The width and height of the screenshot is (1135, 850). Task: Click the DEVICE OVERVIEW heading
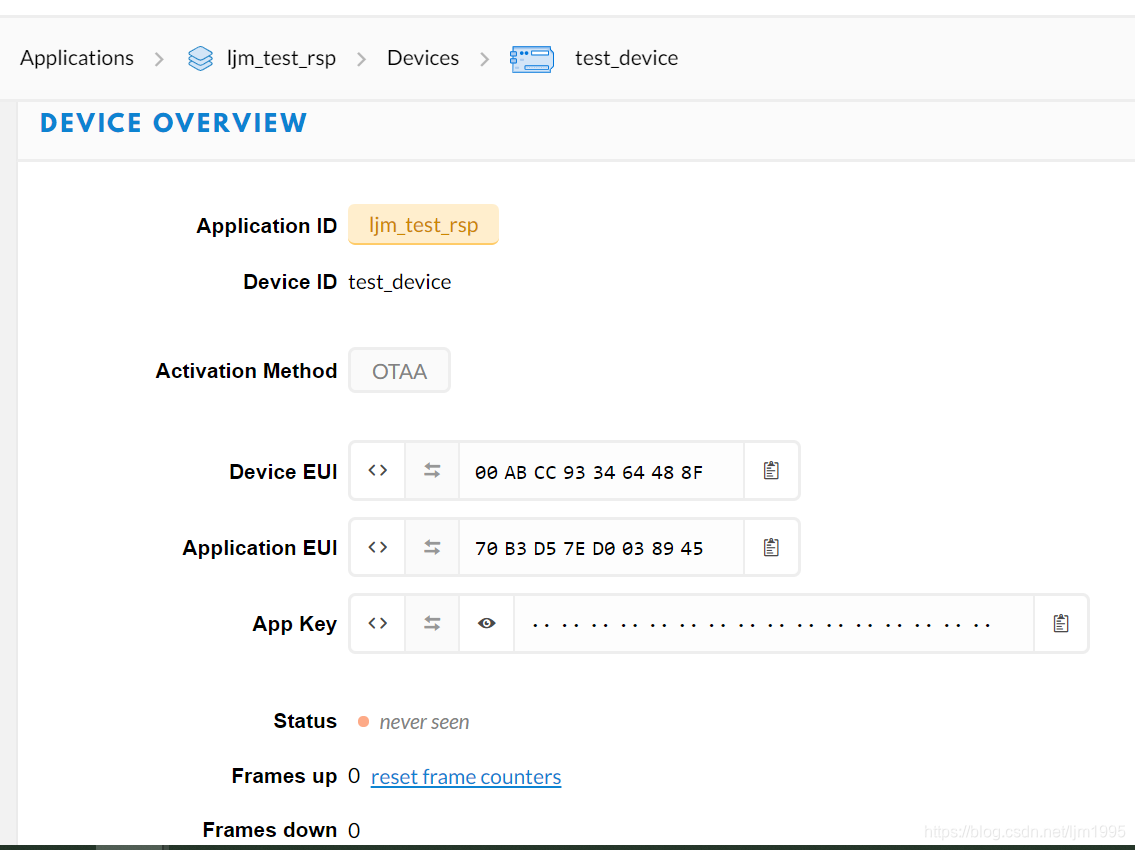(x=174, y=123)
